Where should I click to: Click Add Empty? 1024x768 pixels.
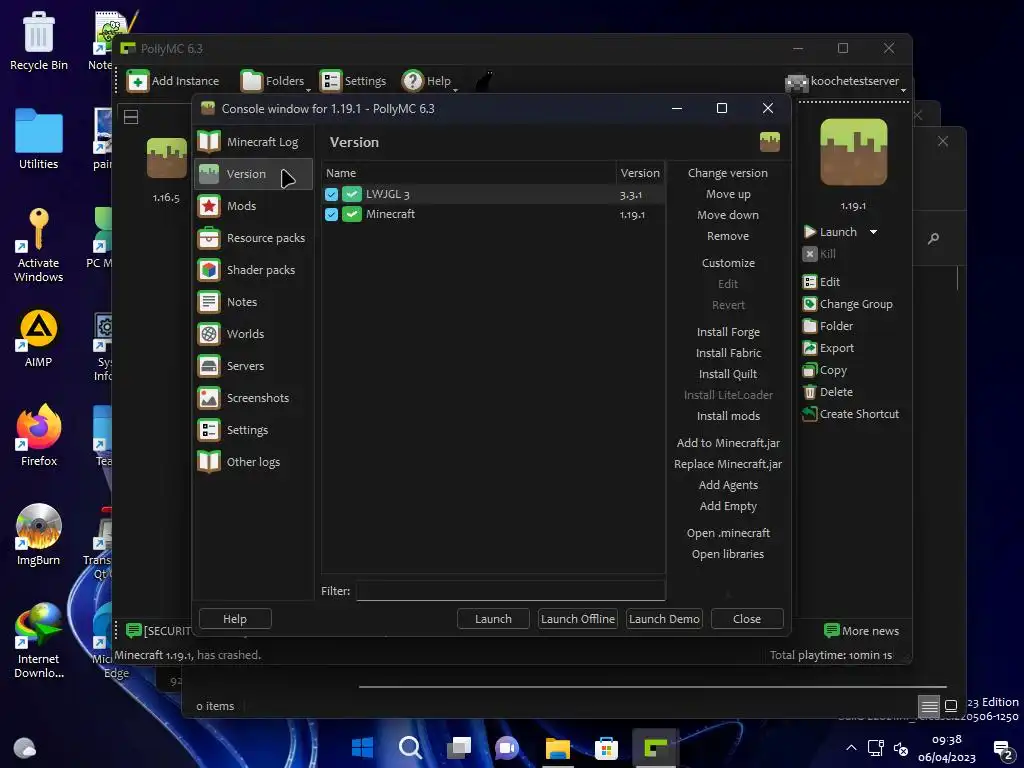728,506
